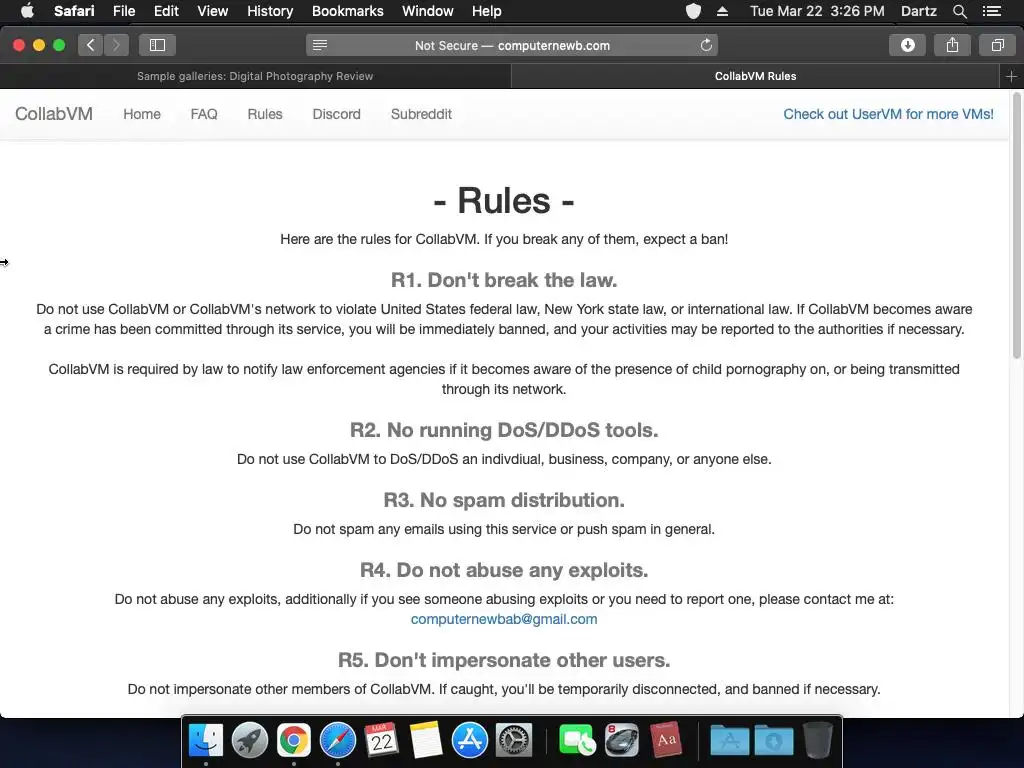Open the Help menu

(x=487, y=11)
